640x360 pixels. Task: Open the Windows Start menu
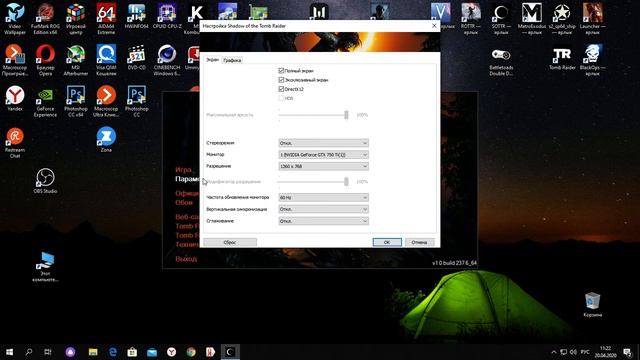click(x=9, y=352)
